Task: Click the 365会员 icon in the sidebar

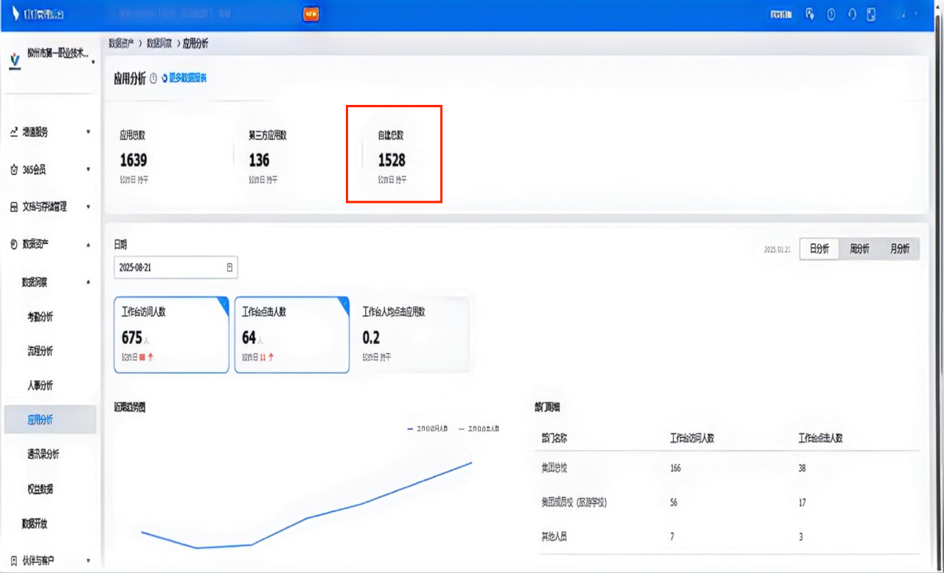Action: click(14, 170)
